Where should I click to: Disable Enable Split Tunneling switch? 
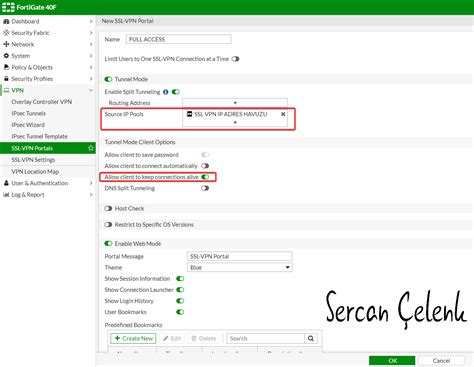pos(176,92)
